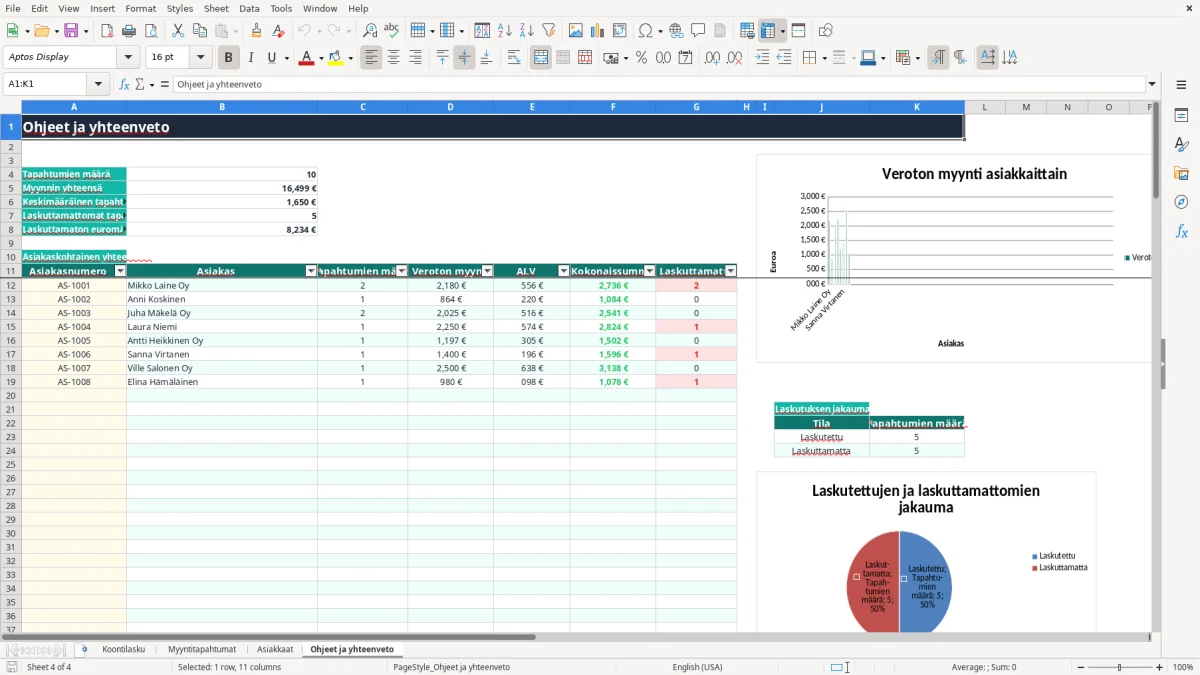
Task: Switch to the Myyntitapahtumat sheet tab
Action: (202, 649)
